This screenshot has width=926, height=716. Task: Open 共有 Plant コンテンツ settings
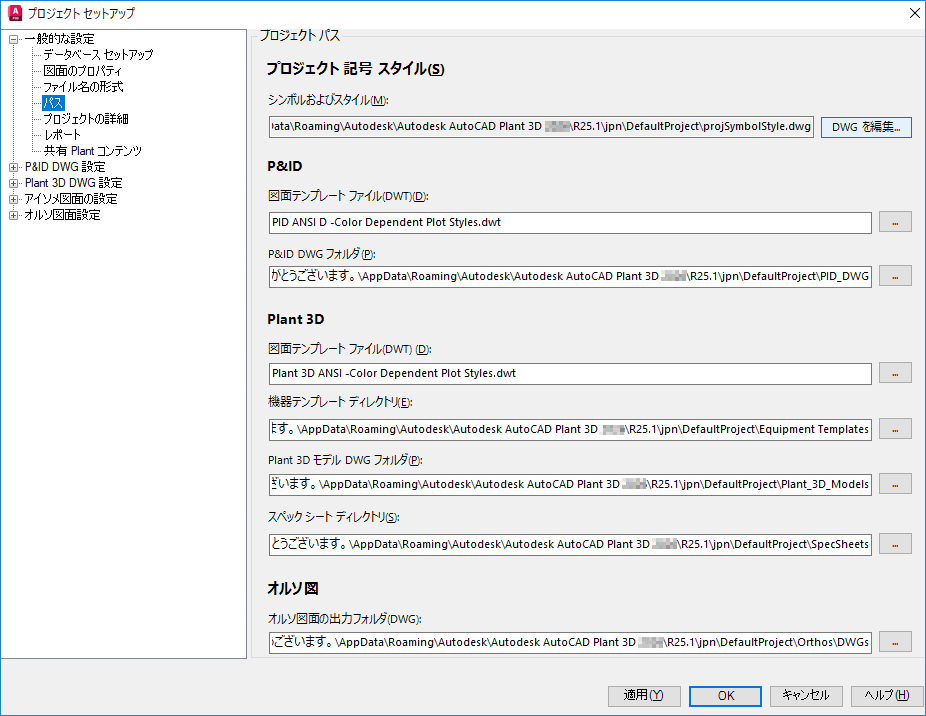tap(93, 151)
